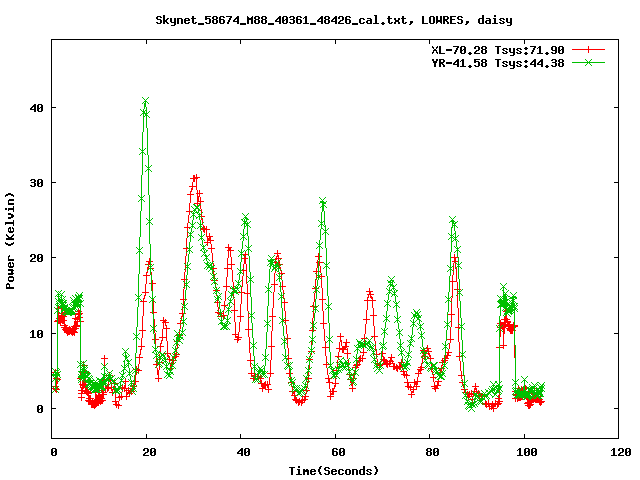Click the tallest green peak near 20 seconds

coord(145,101)
